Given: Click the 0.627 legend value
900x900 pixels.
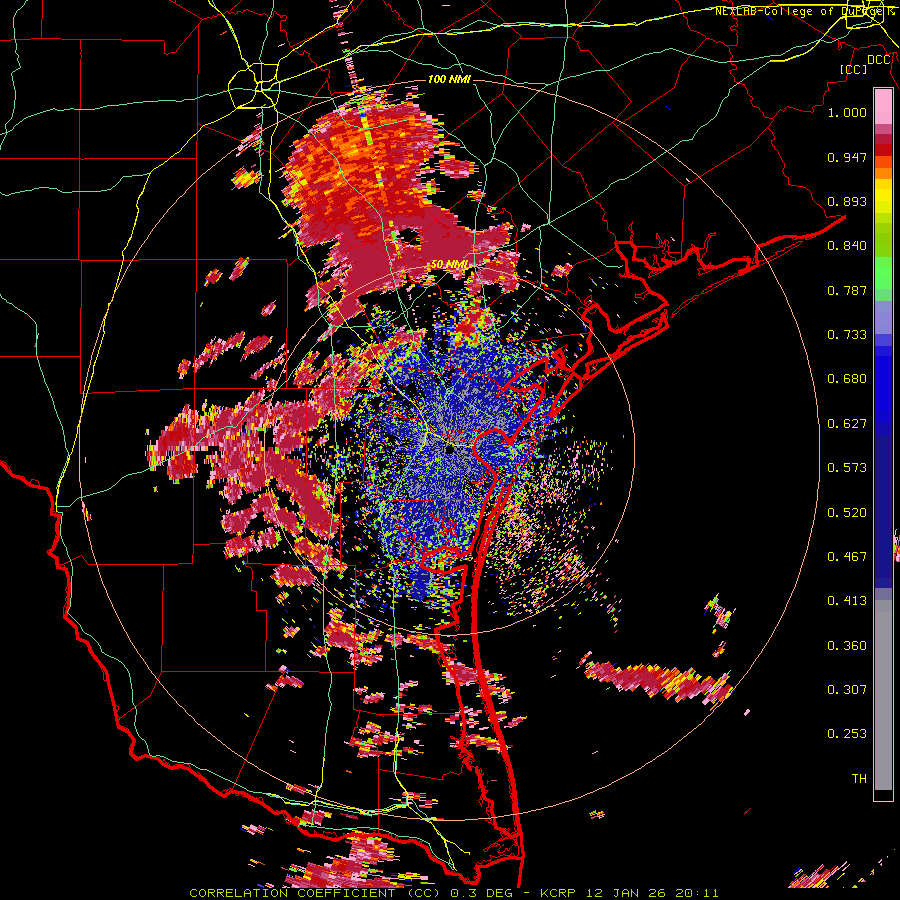Looking at the screenshot, I should click(x=847, y=424).
